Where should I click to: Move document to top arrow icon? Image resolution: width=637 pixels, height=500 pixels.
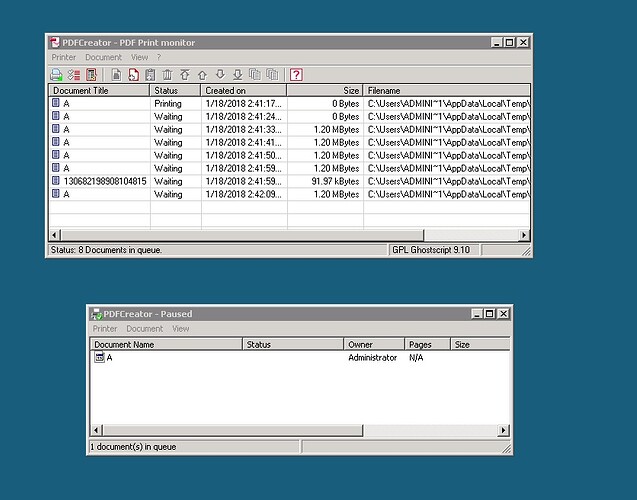click(185, 75)
